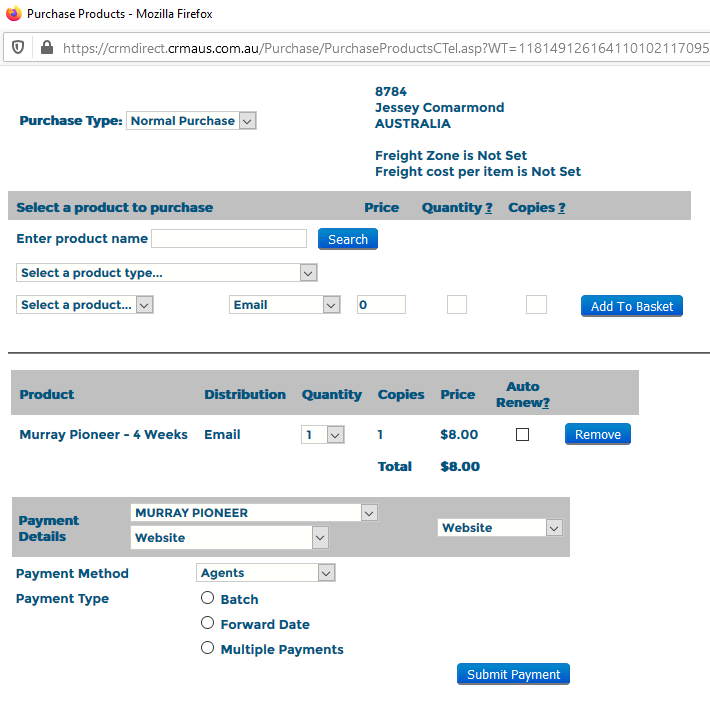Click the 'Murray Pioneer - 4 Weeks' product text
Image resolution: width=710 pixels, height=708 pixels.
[x=103, y=435]
